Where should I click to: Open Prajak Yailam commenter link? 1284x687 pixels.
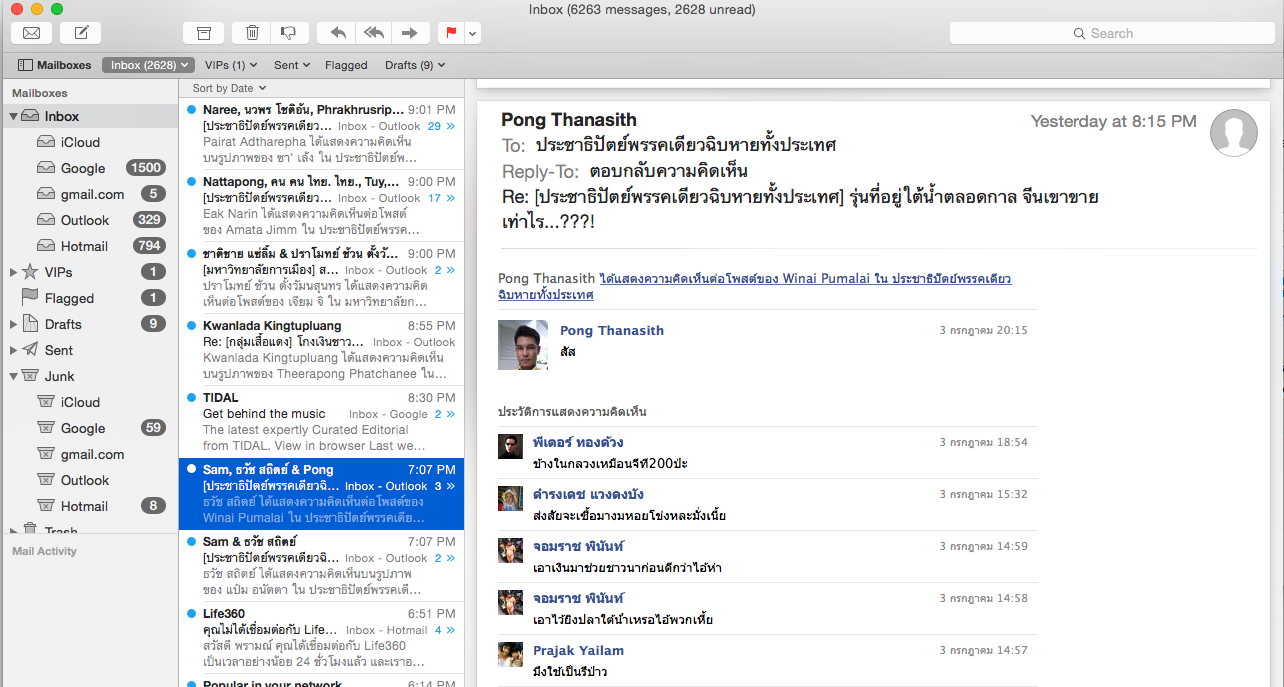tap(578, 650)
